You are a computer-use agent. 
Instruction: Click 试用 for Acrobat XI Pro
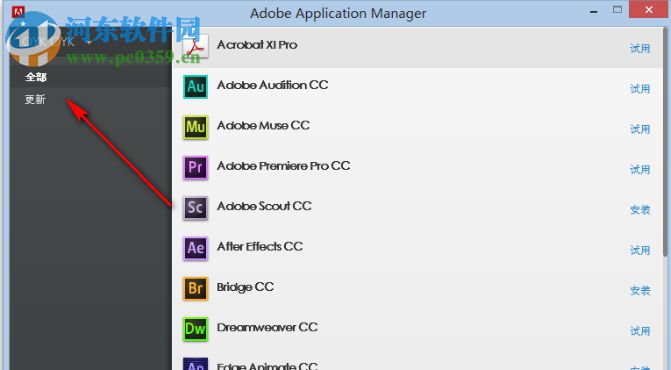tap(640, 48)
